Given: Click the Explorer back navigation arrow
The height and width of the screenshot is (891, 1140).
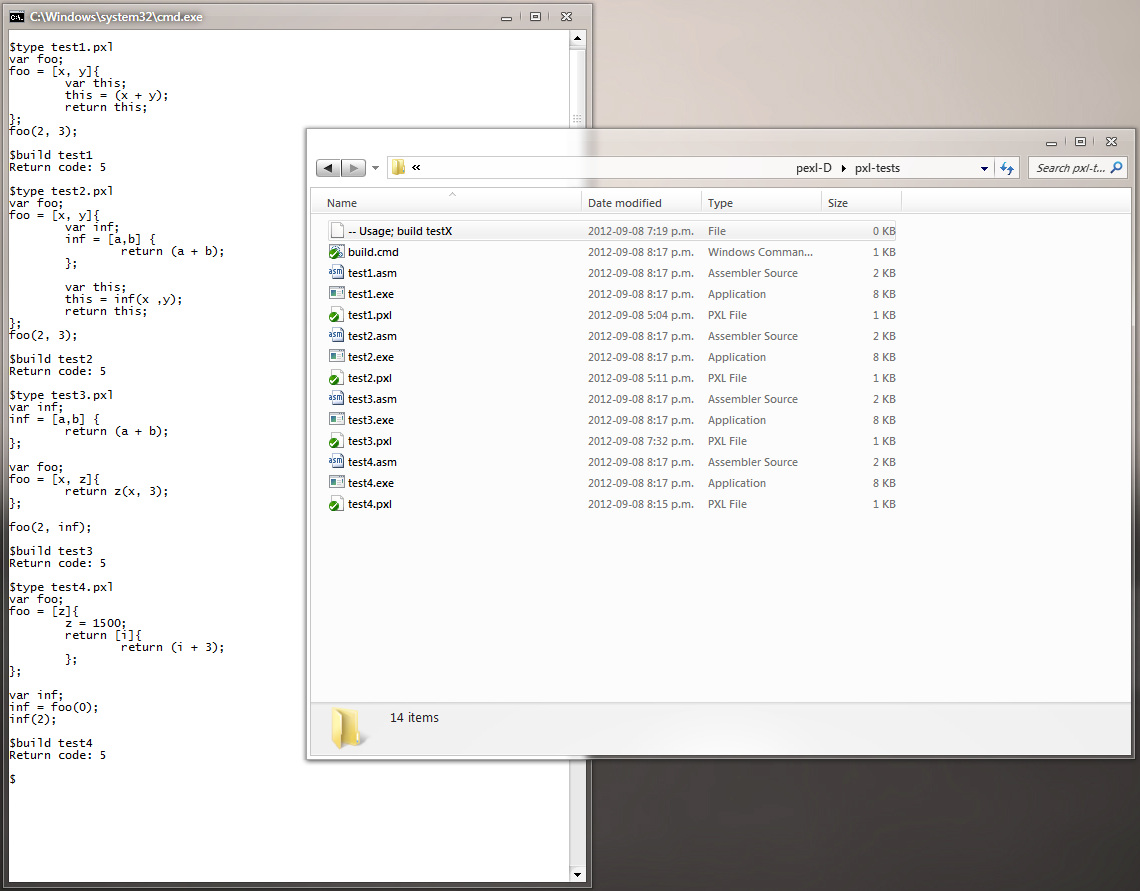Looking at the screenshot, I should point(329,168).
